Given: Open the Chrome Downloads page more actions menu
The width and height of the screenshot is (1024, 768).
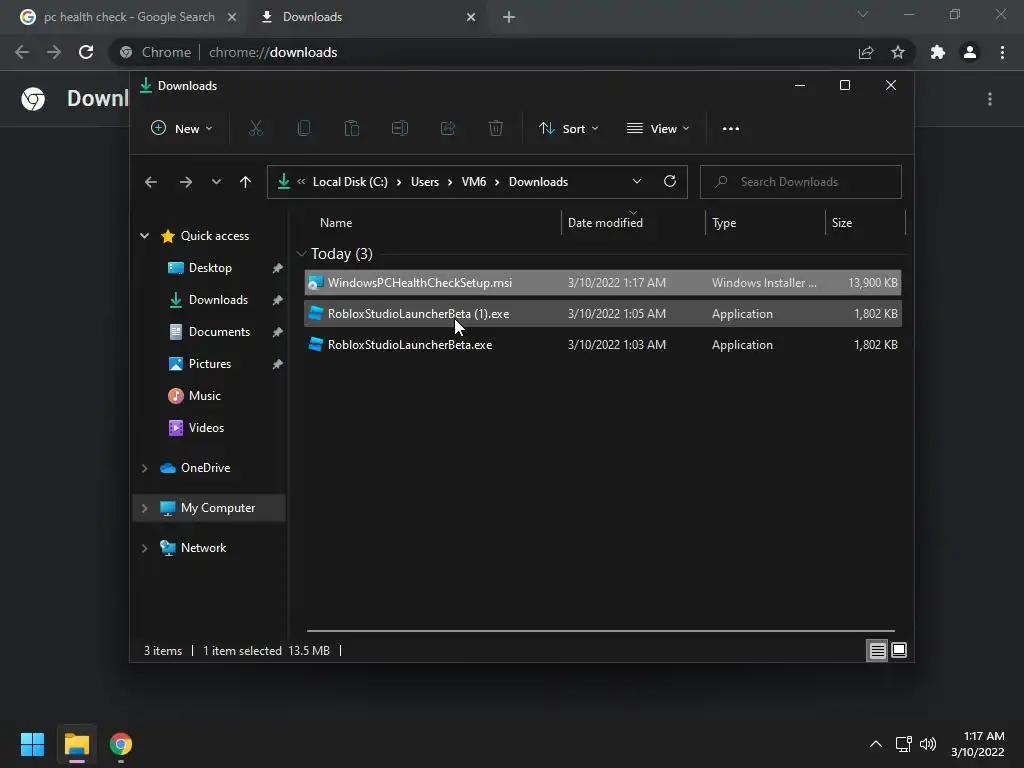Looking at the screenshot, I should (x=990, y=99).
